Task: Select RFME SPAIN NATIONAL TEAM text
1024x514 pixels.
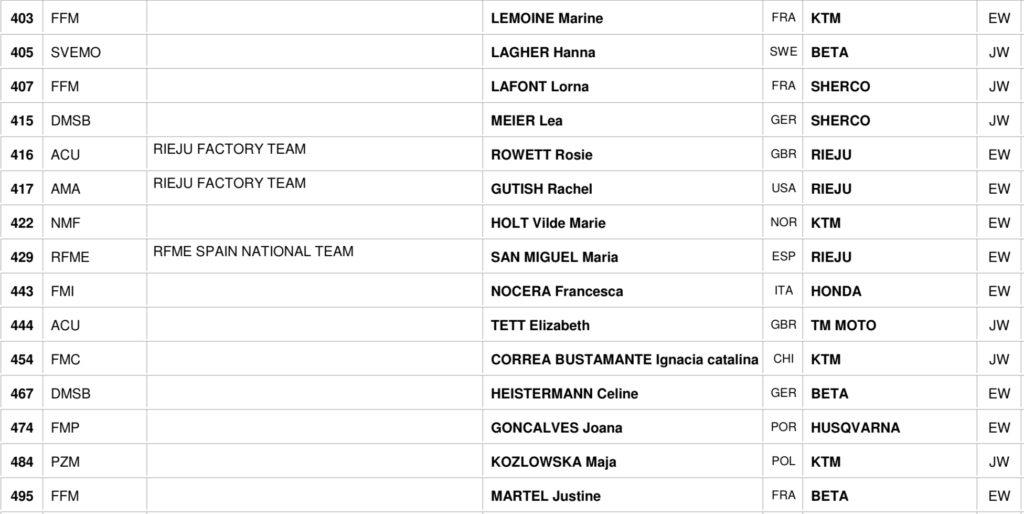Action: tap(253, 251)
